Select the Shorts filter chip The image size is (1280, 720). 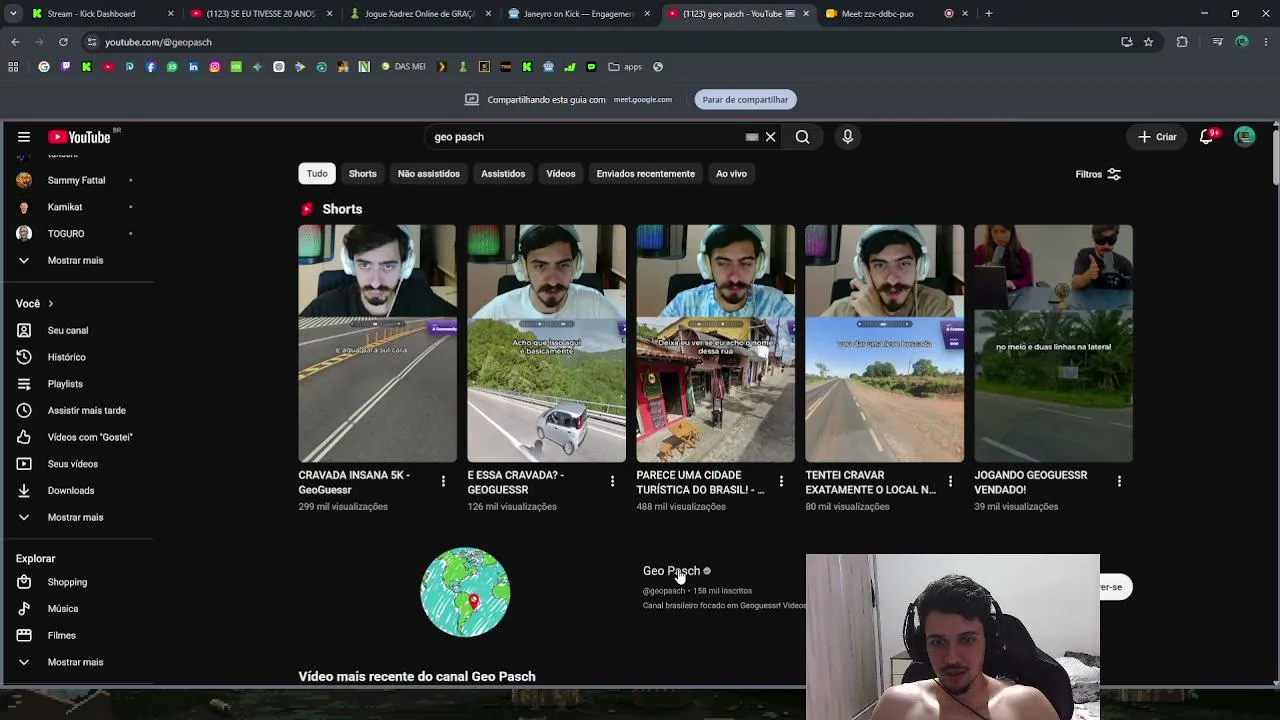[363, 174]
